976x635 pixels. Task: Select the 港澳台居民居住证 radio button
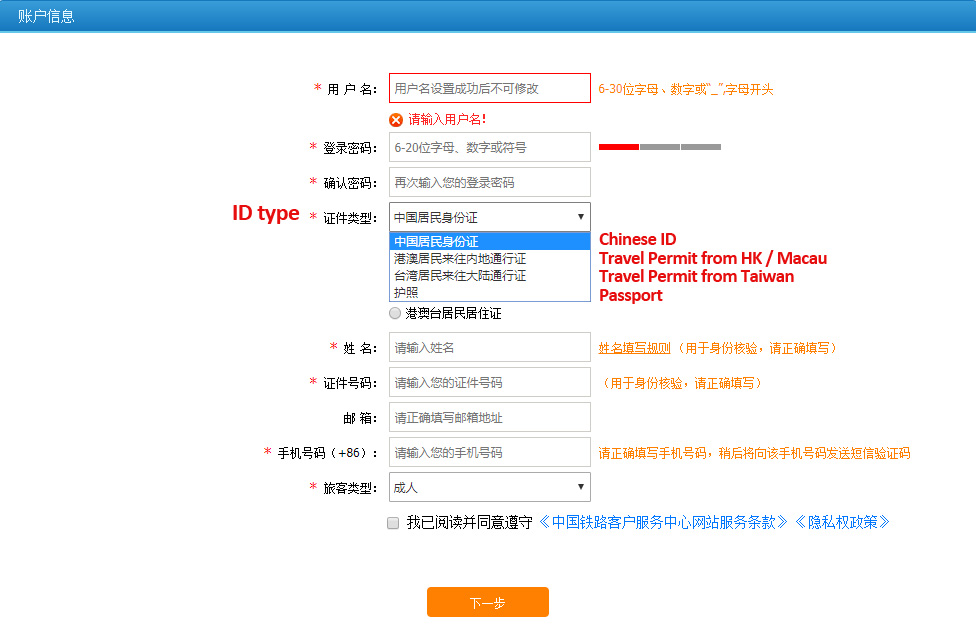coord(394,313)
